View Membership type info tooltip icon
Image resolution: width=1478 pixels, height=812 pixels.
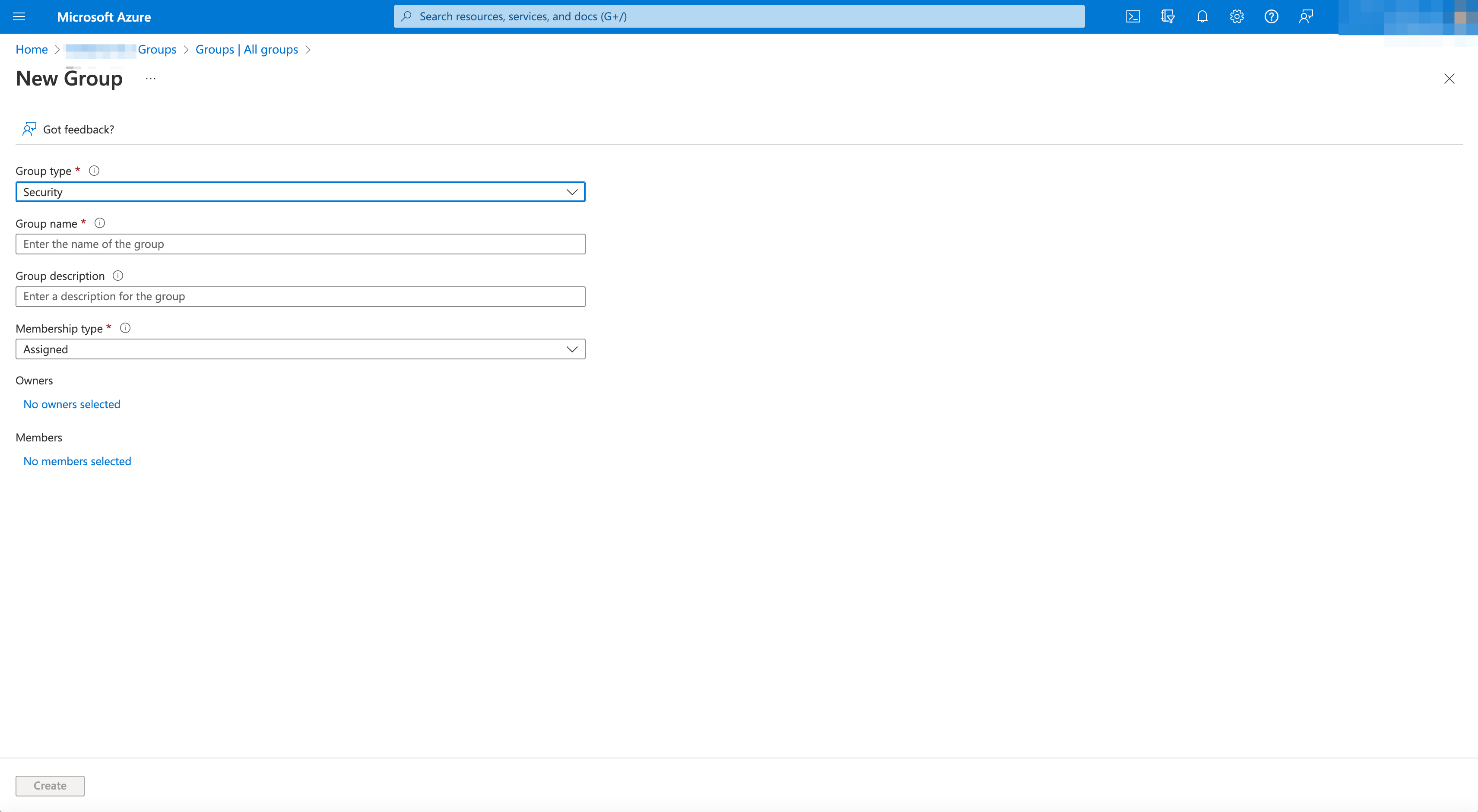pyautogui.click(x=126, y=328)
